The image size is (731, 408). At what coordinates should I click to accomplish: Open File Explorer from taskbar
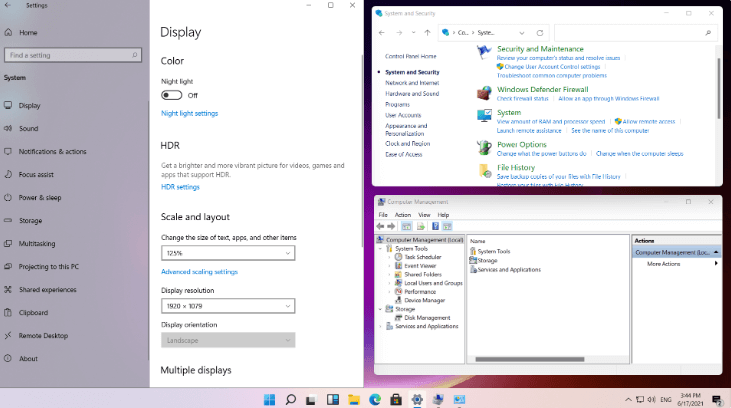point(354,400)
